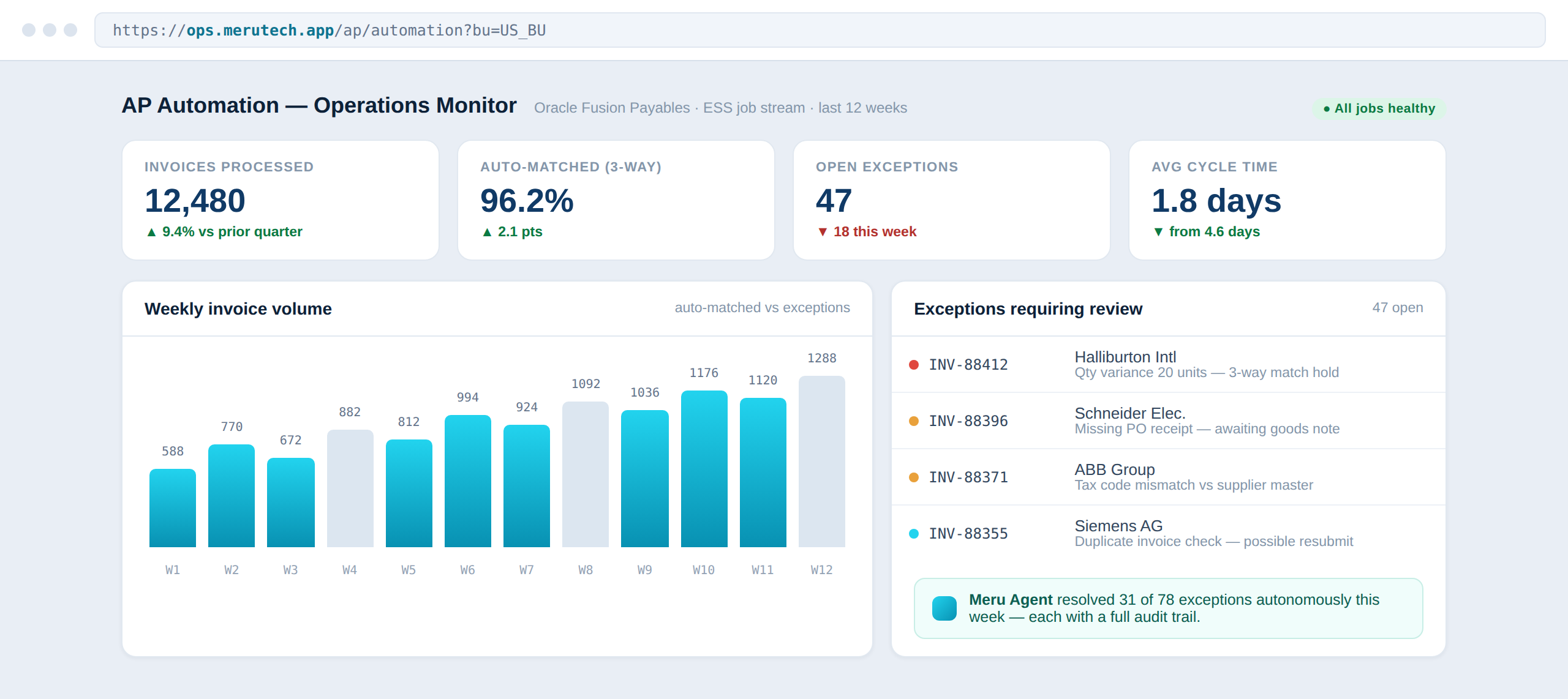
Task: Click the 12,480 invoices value
Action: 195,201
